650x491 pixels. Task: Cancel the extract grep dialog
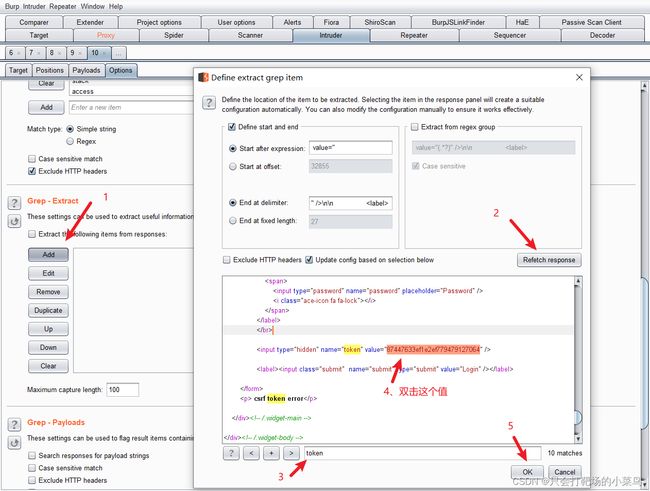565,472
